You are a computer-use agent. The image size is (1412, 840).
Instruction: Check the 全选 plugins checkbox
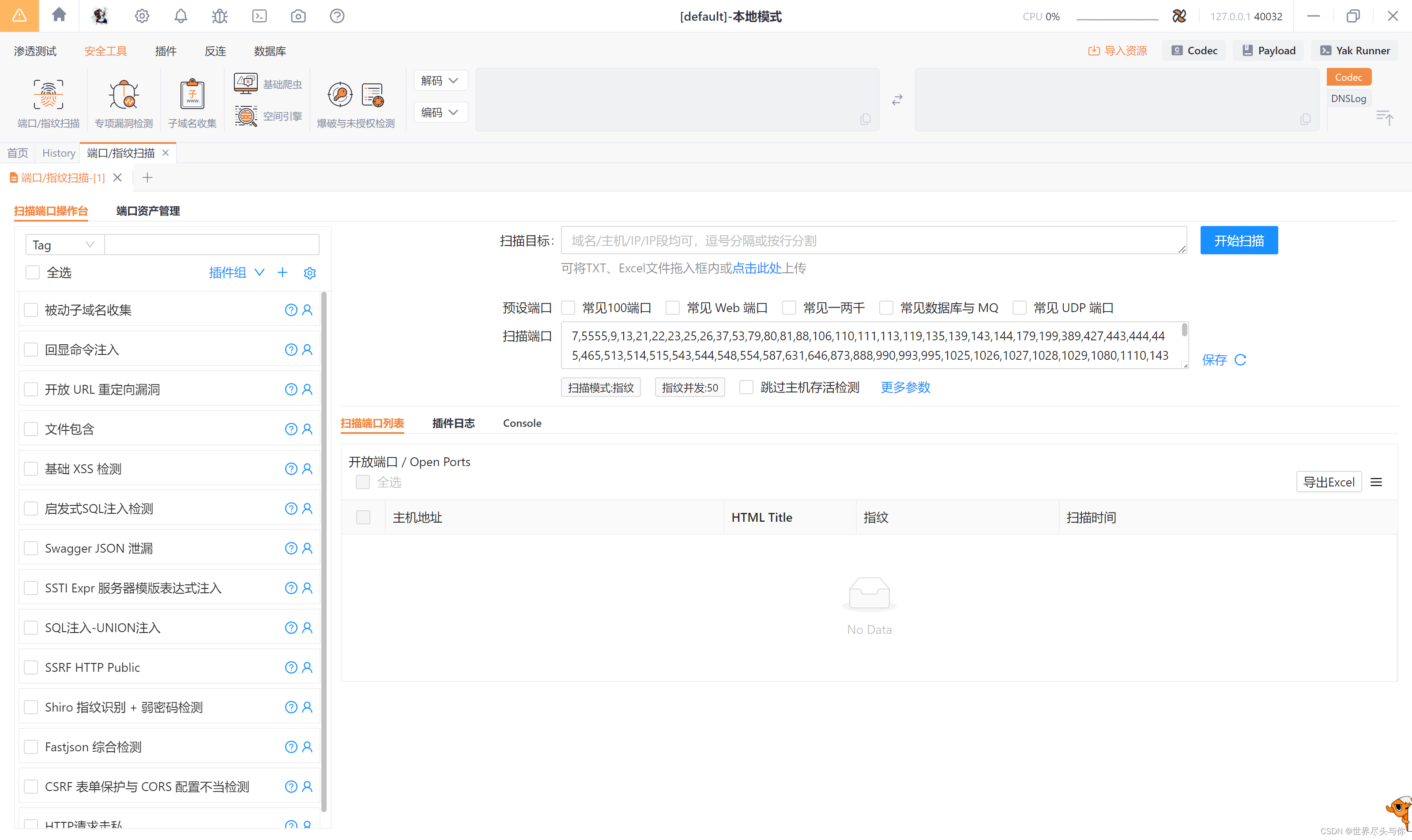[33, 272]
